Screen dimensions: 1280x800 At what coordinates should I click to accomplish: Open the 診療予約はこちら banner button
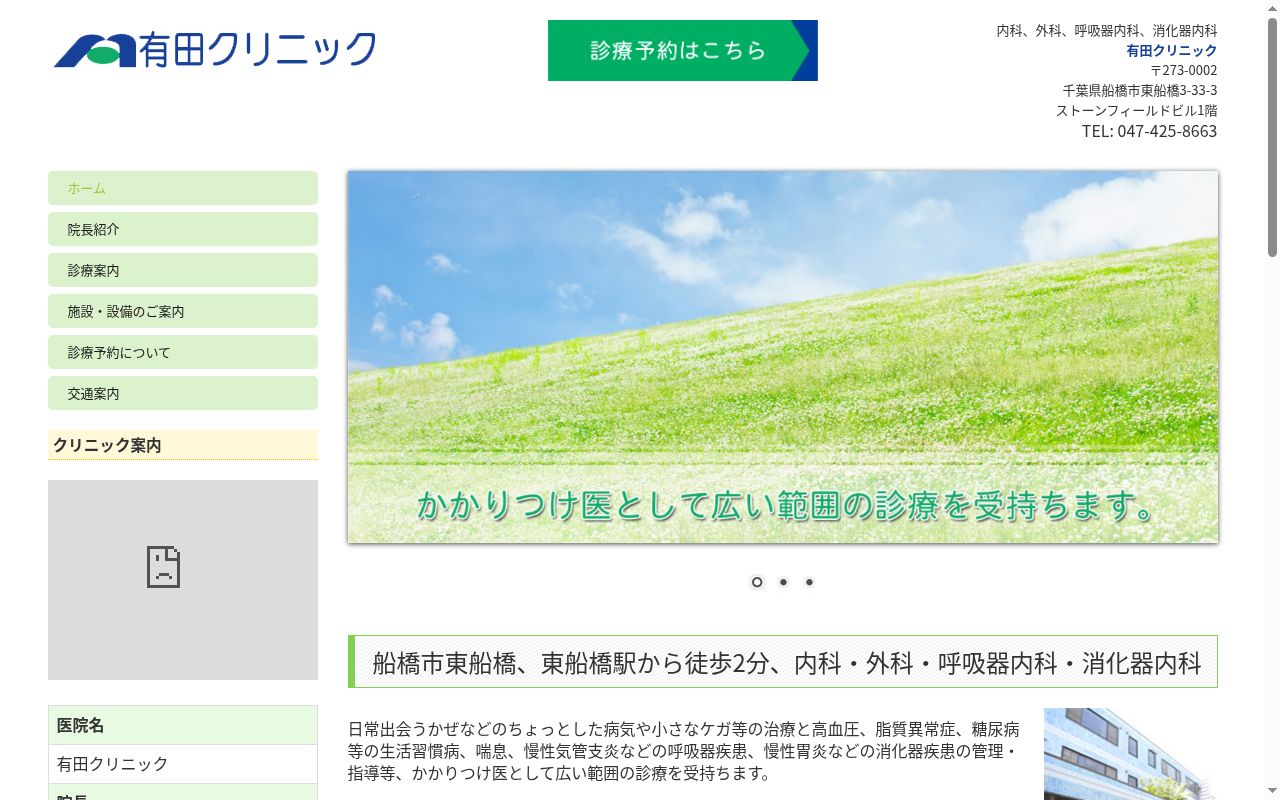[x=683, y=50]
